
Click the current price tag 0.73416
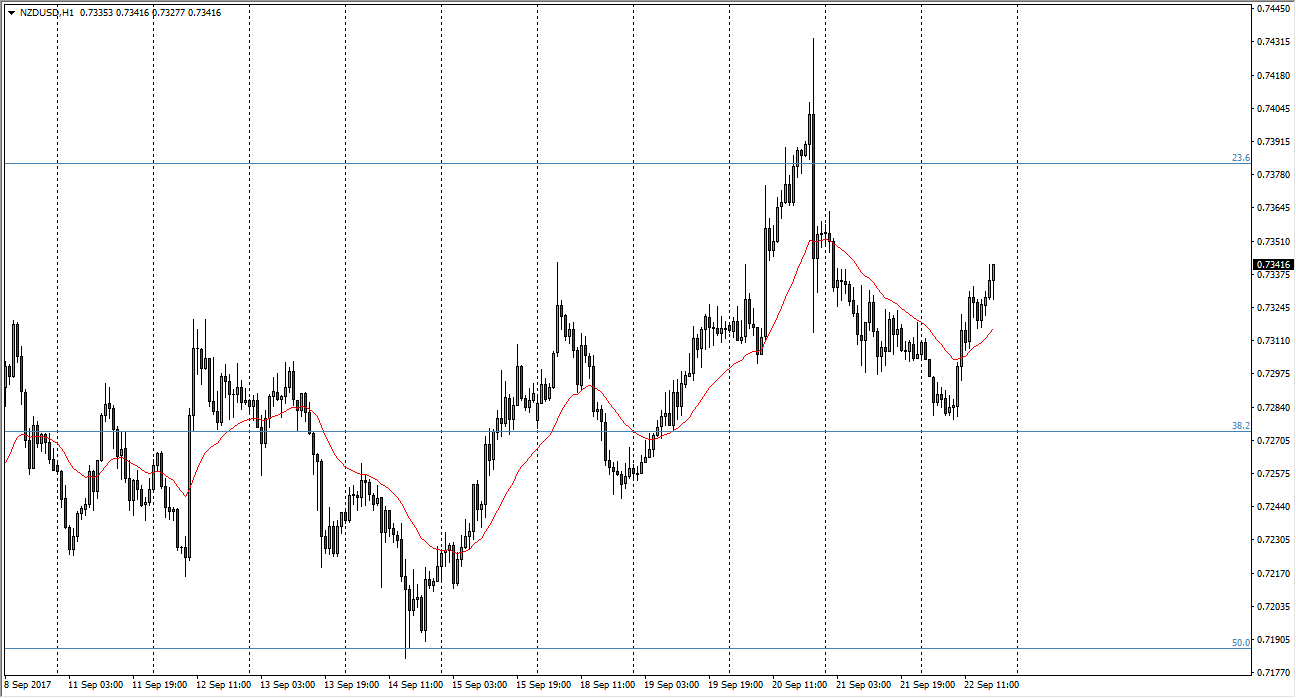click(x=1272, y=265)
